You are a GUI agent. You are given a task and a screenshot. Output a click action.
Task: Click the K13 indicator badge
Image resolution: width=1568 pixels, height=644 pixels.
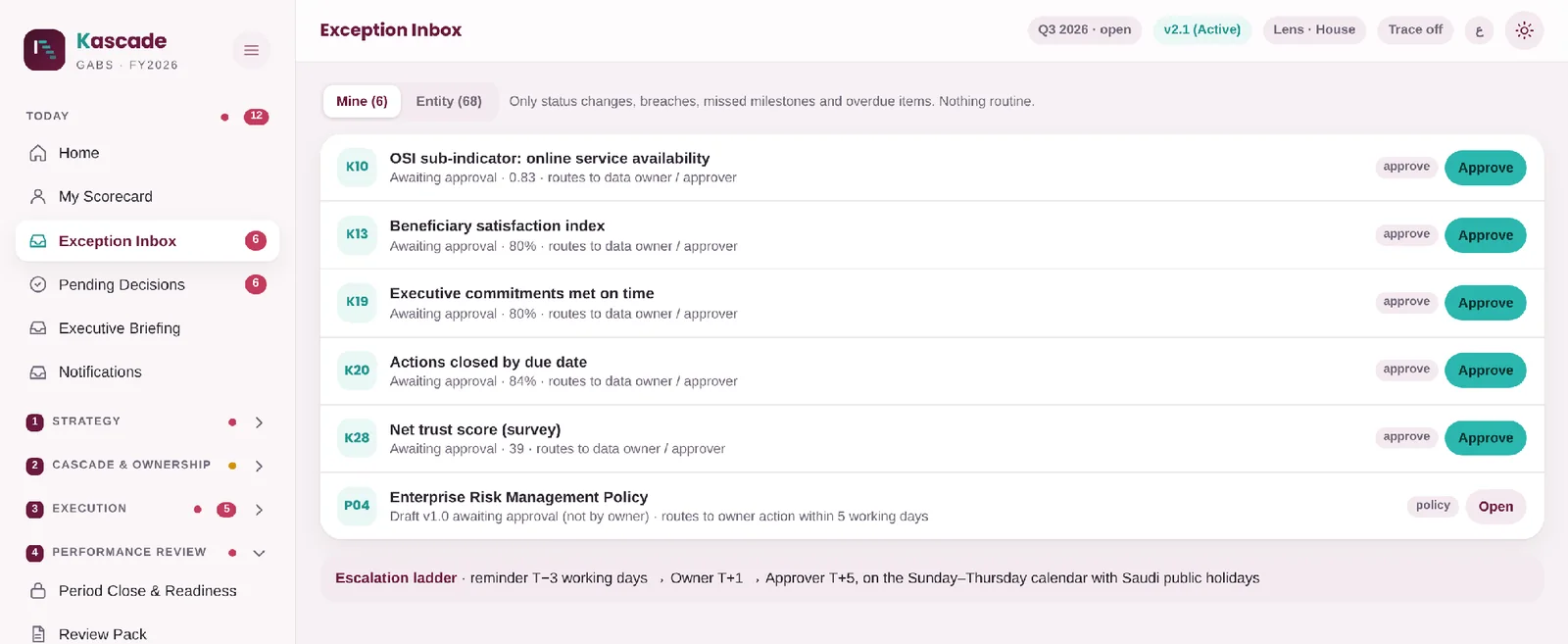[357, 234]
